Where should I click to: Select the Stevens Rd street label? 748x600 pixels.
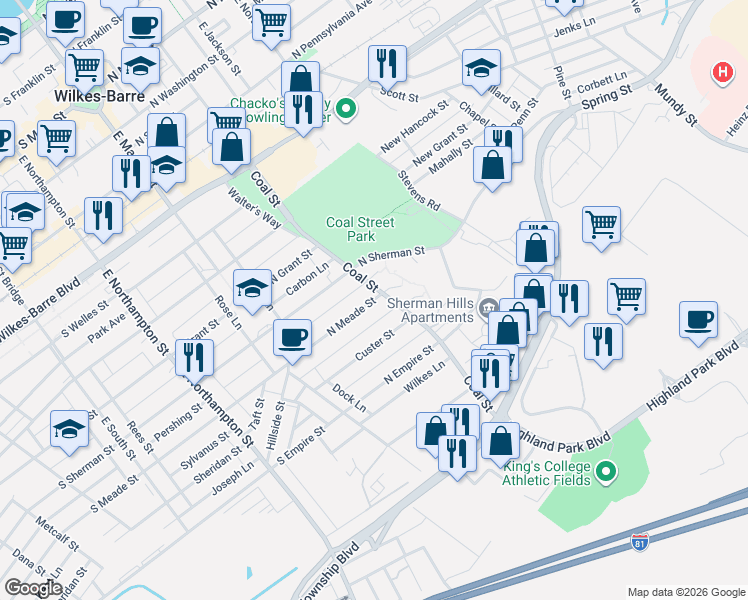tap(418, 191)
